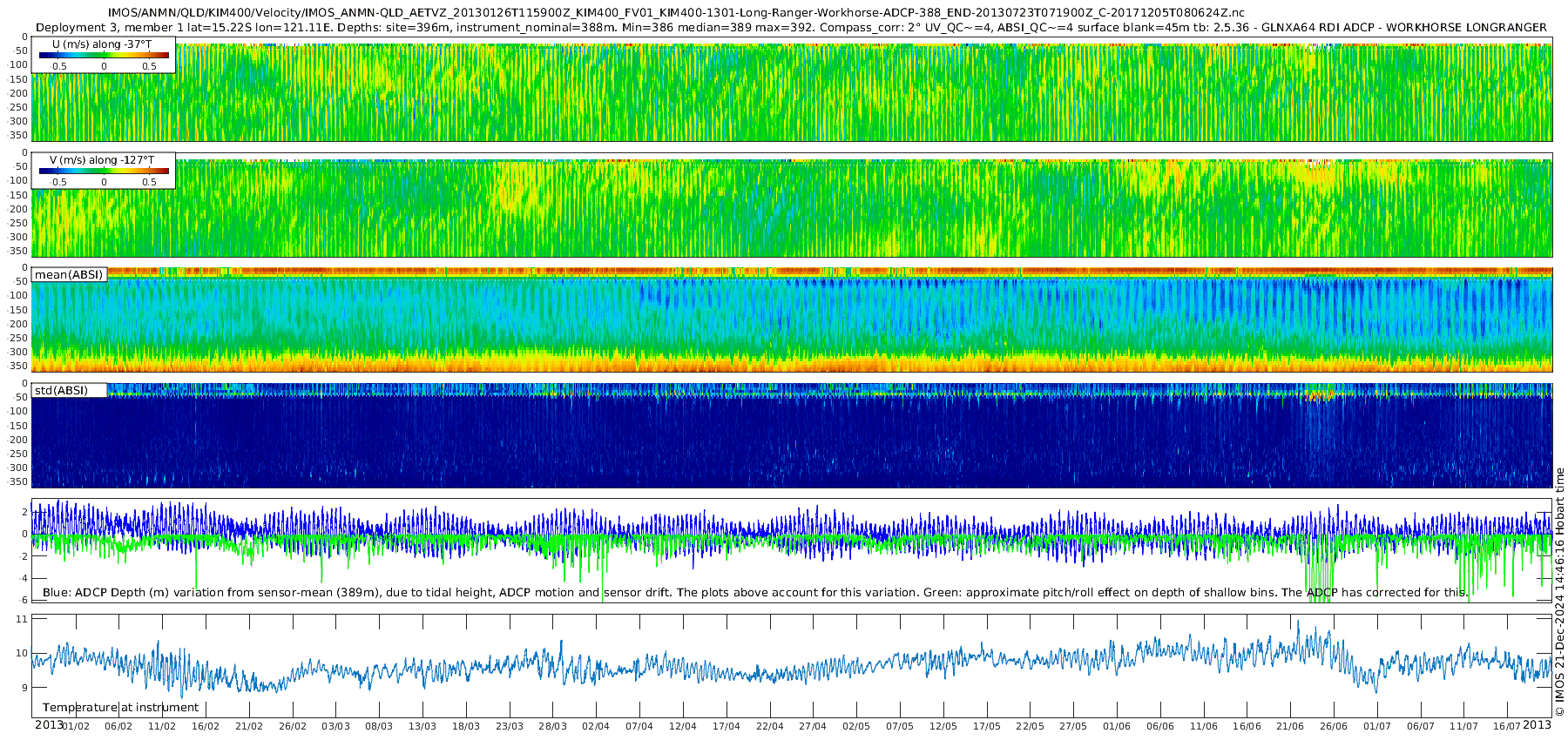Click the 2013 year label at bottom left

click(49, 725)
